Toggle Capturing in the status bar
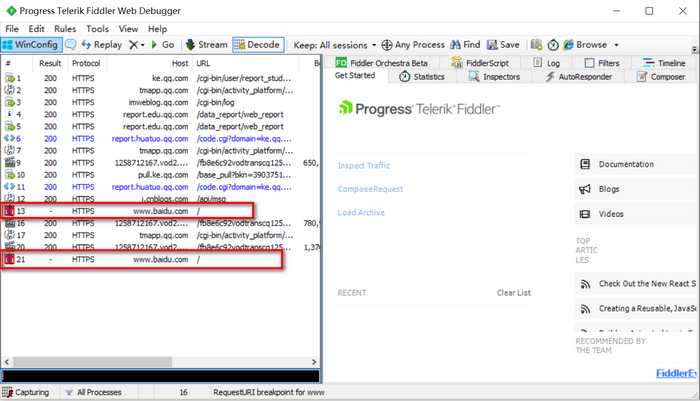The image size is (700, 401). point(26,393)
